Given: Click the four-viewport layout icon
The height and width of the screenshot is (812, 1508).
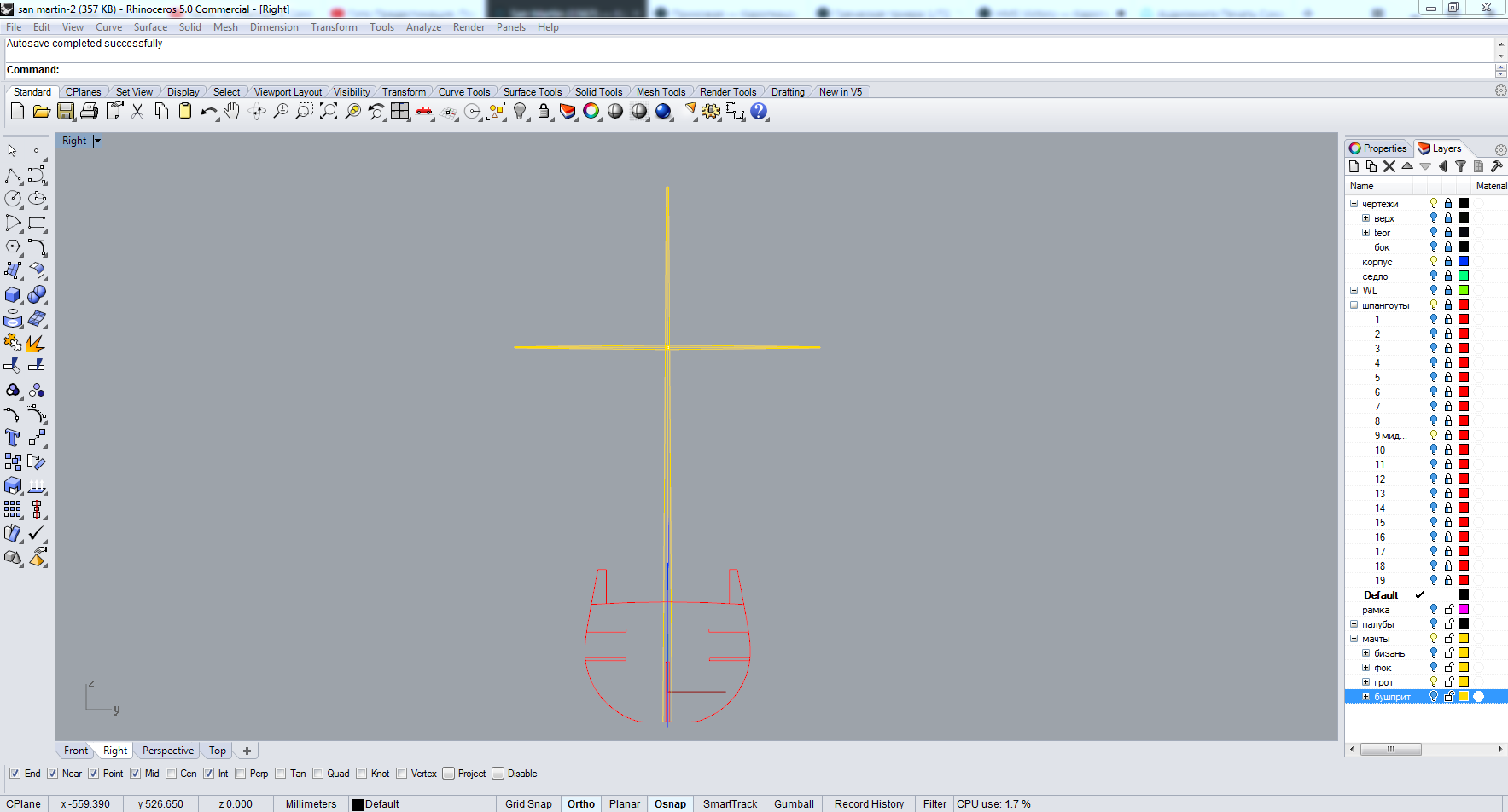Looking at the screenshot, I should [400, 112].
